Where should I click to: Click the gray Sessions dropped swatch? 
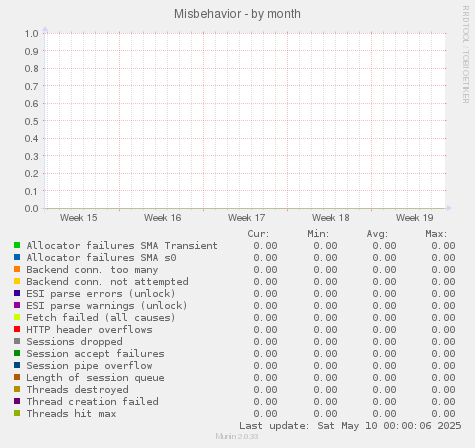tap(17, 341)
